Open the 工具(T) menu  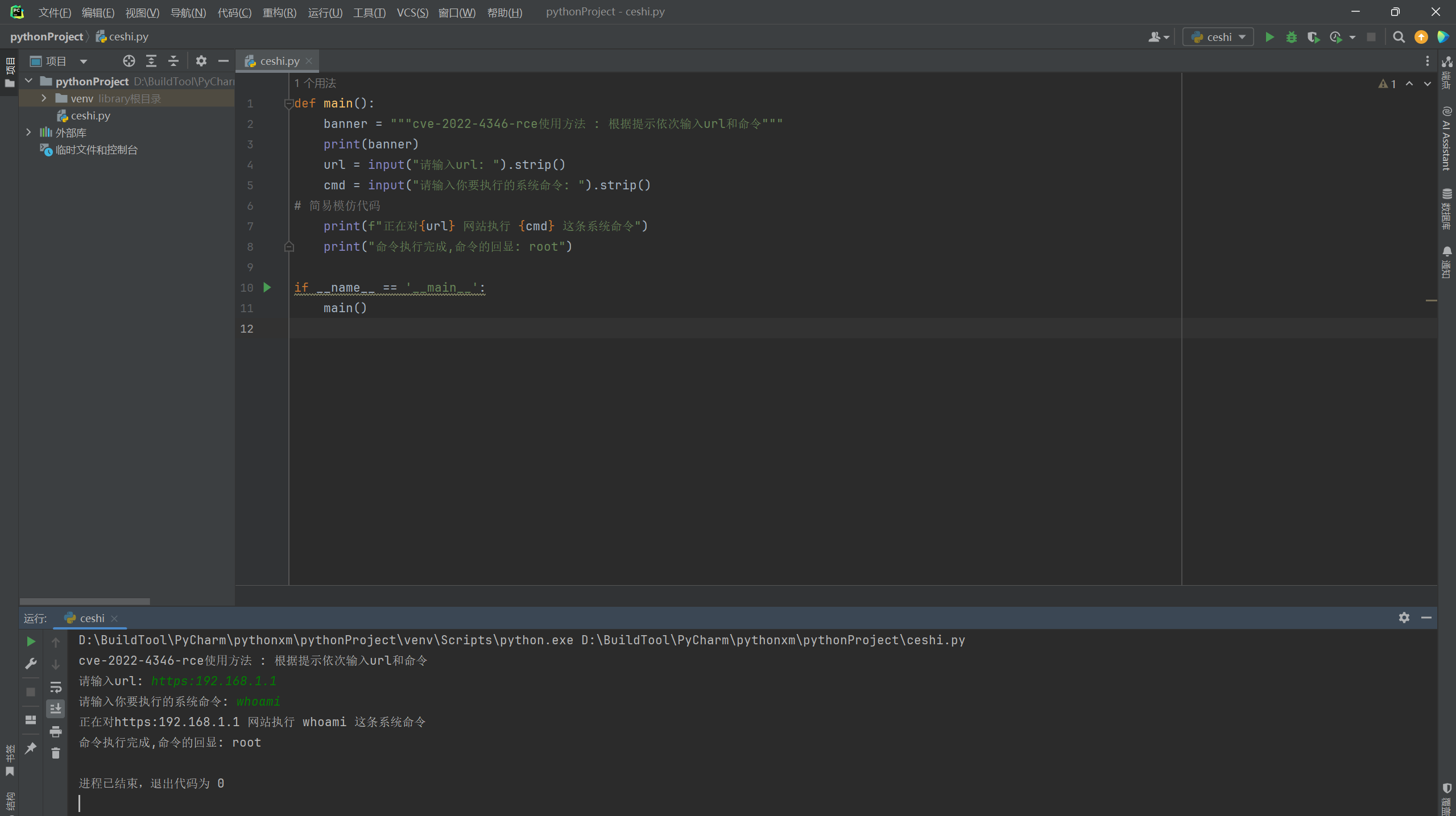(369, 13)
